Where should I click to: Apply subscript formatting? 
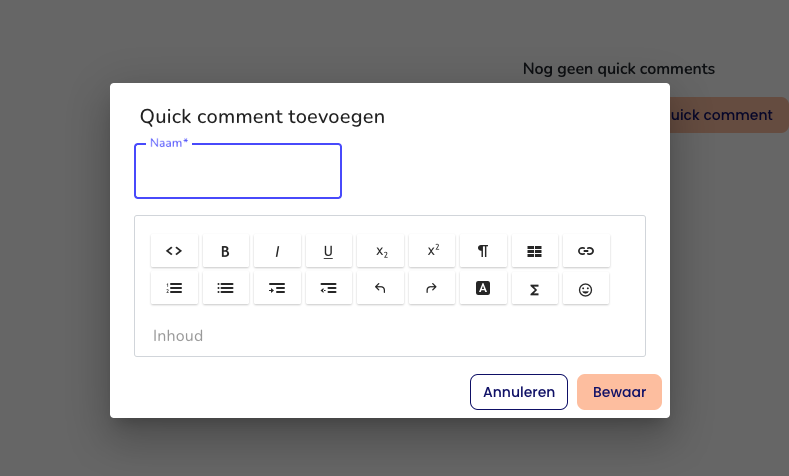pyautogui.click(x=380, y=251)
